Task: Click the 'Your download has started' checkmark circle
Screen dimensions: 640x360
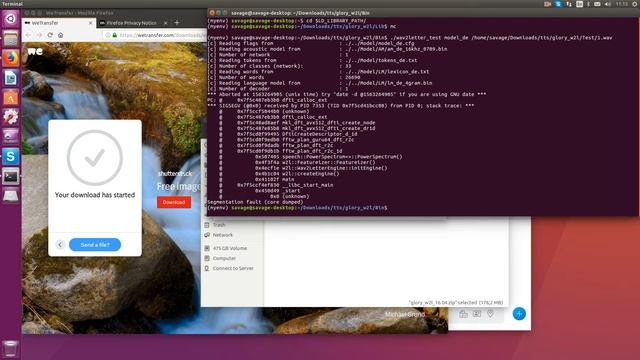Action: tap(95, 158)
